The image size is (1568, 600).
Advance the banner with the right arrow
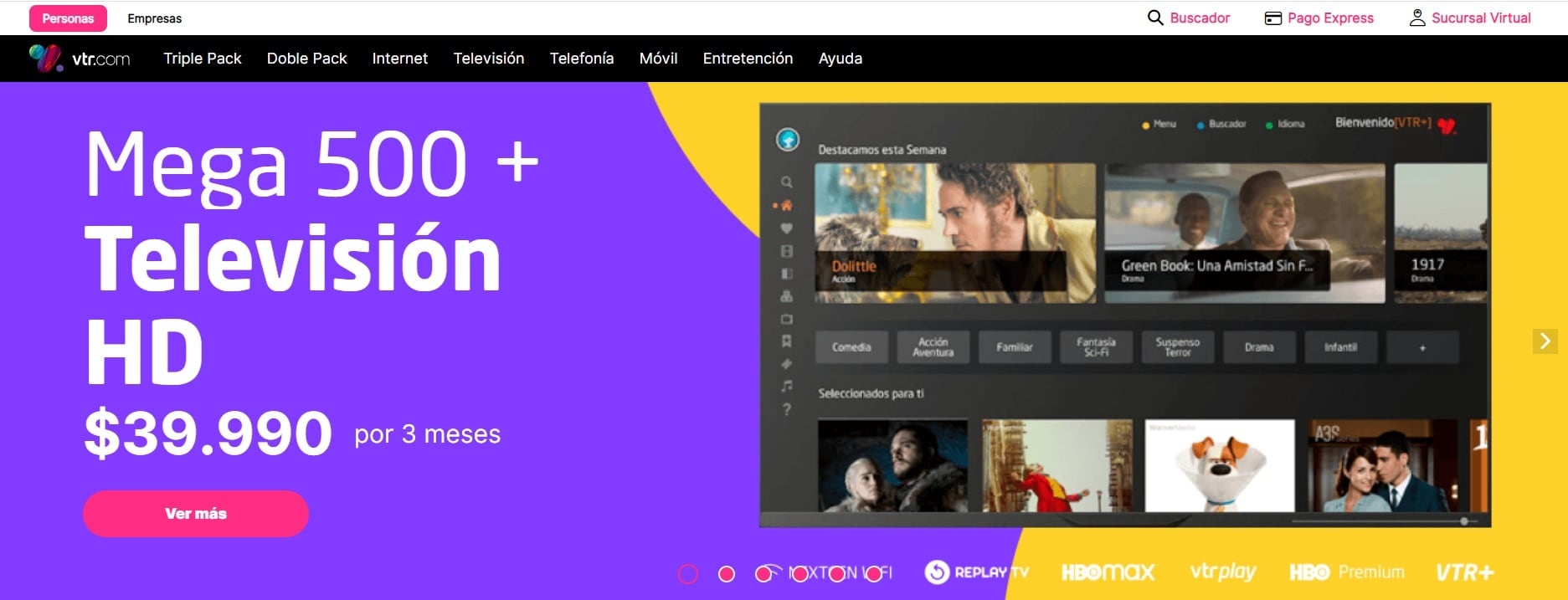1545,341
